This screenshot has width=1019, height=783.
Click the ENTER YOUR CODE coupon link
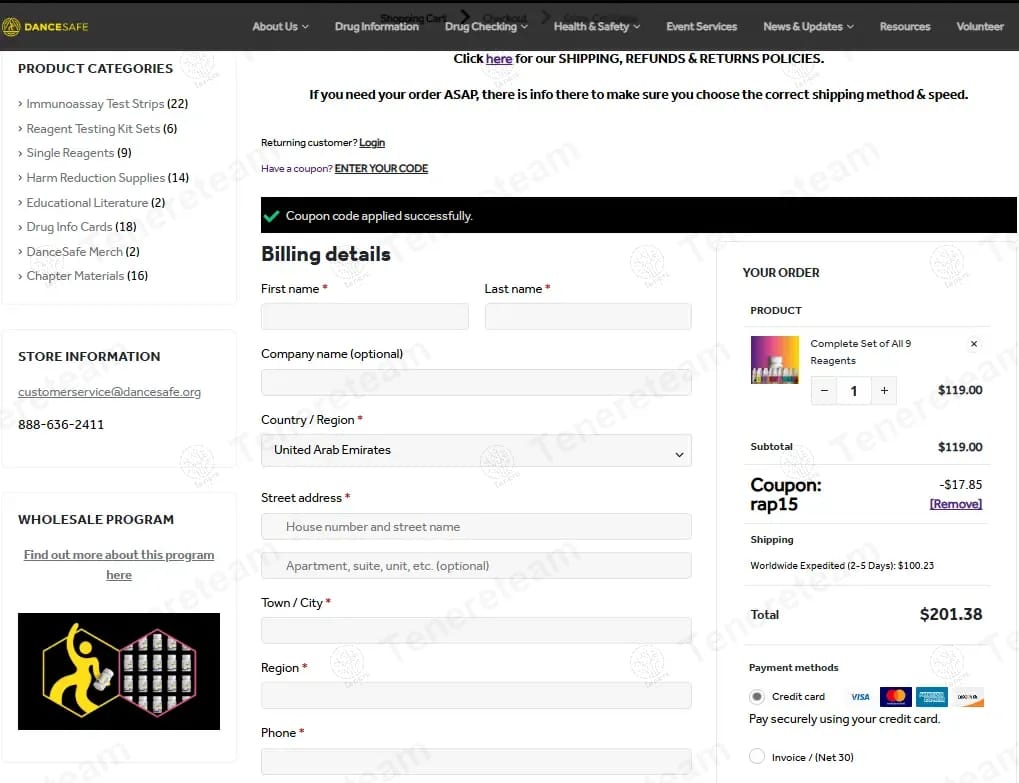[x=381, y=168]
